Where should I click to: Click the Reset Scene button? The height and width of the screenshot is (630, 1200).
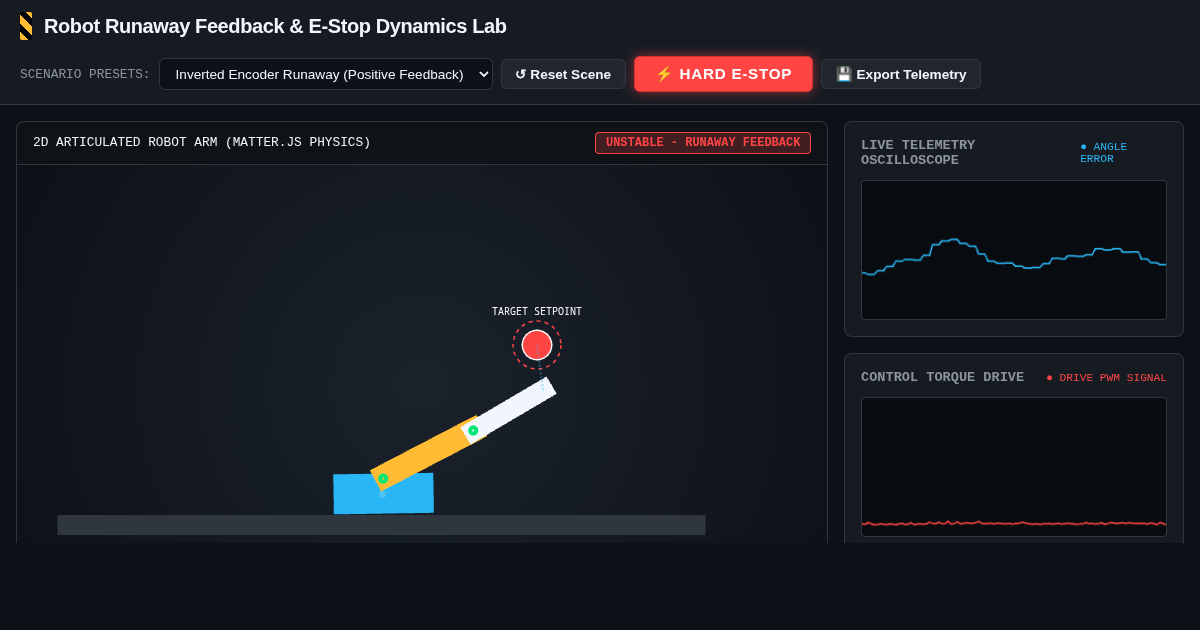pos(563,74)
